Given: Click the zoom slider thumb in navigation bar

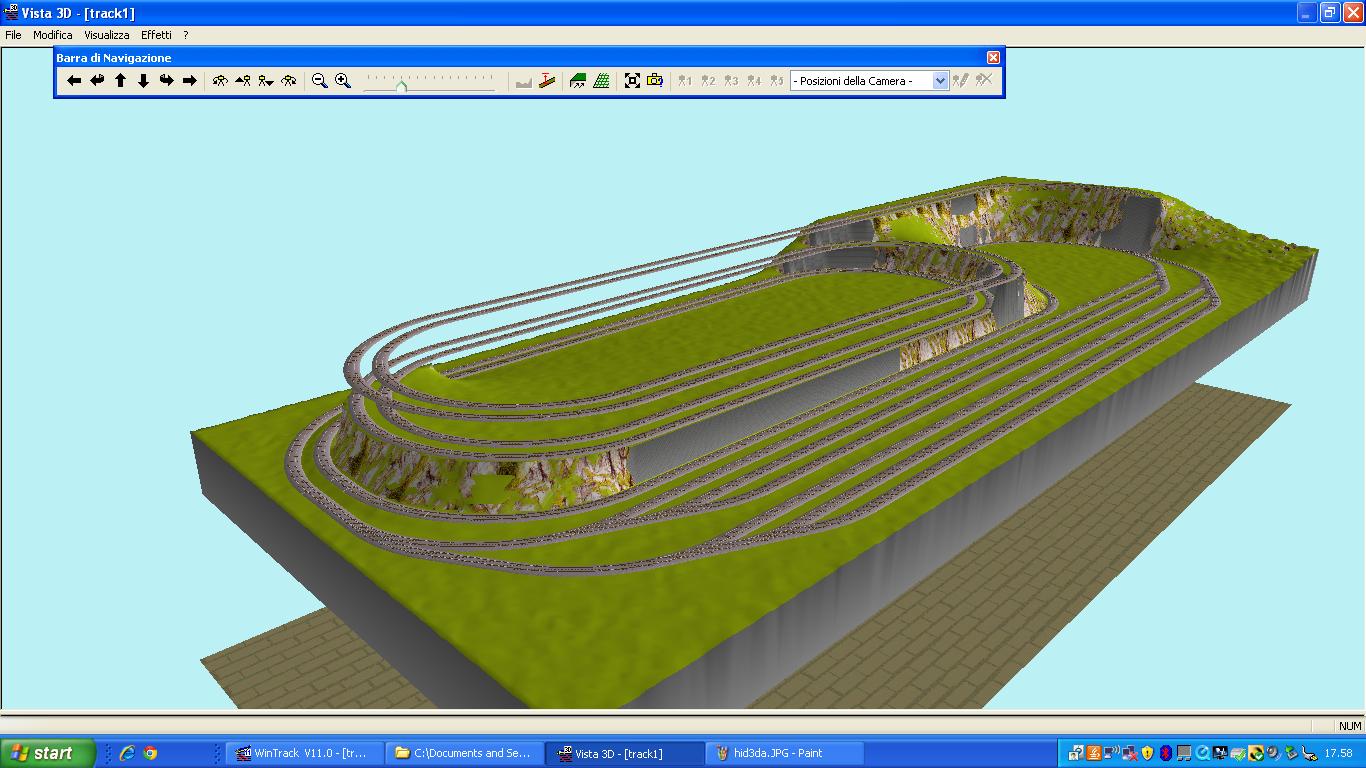Looking at the screenshot, I should coord(401,86).
